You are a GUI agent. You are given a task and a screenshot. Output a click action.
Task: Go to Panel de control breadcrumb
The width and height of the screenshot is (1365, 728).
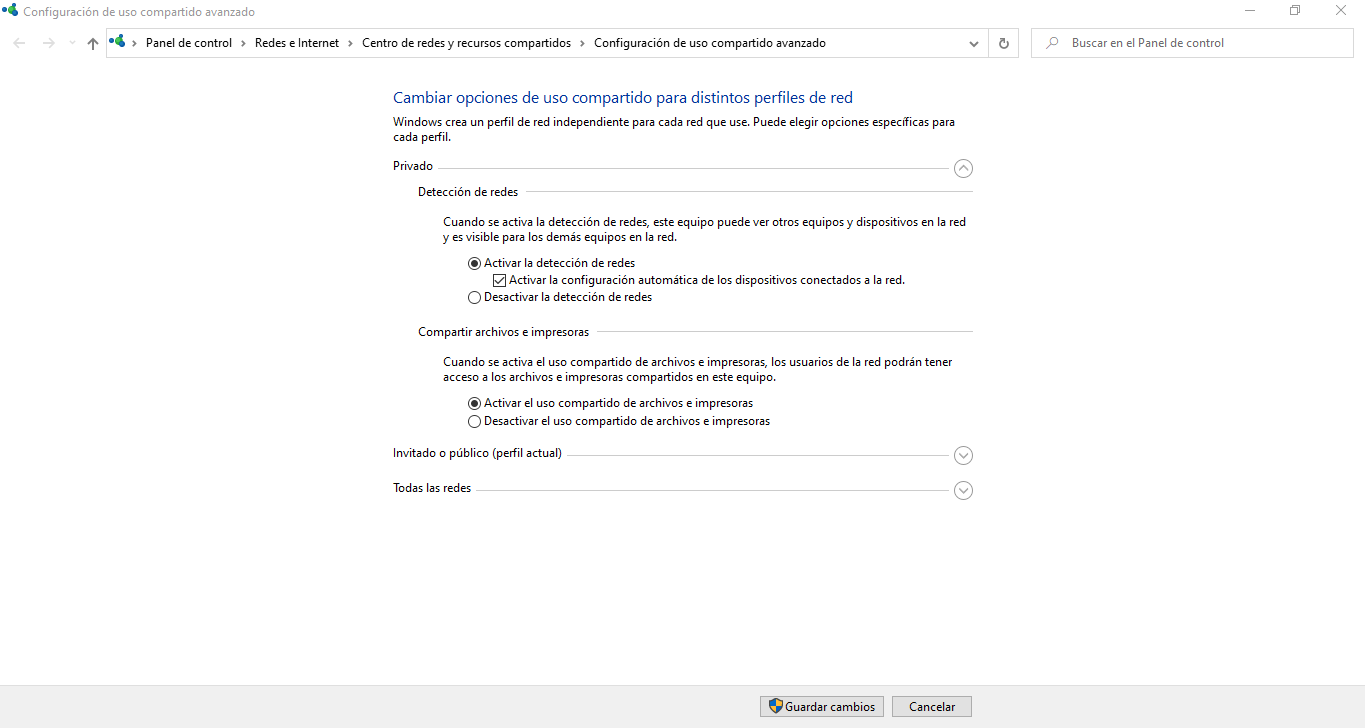(x=188, y=43)
